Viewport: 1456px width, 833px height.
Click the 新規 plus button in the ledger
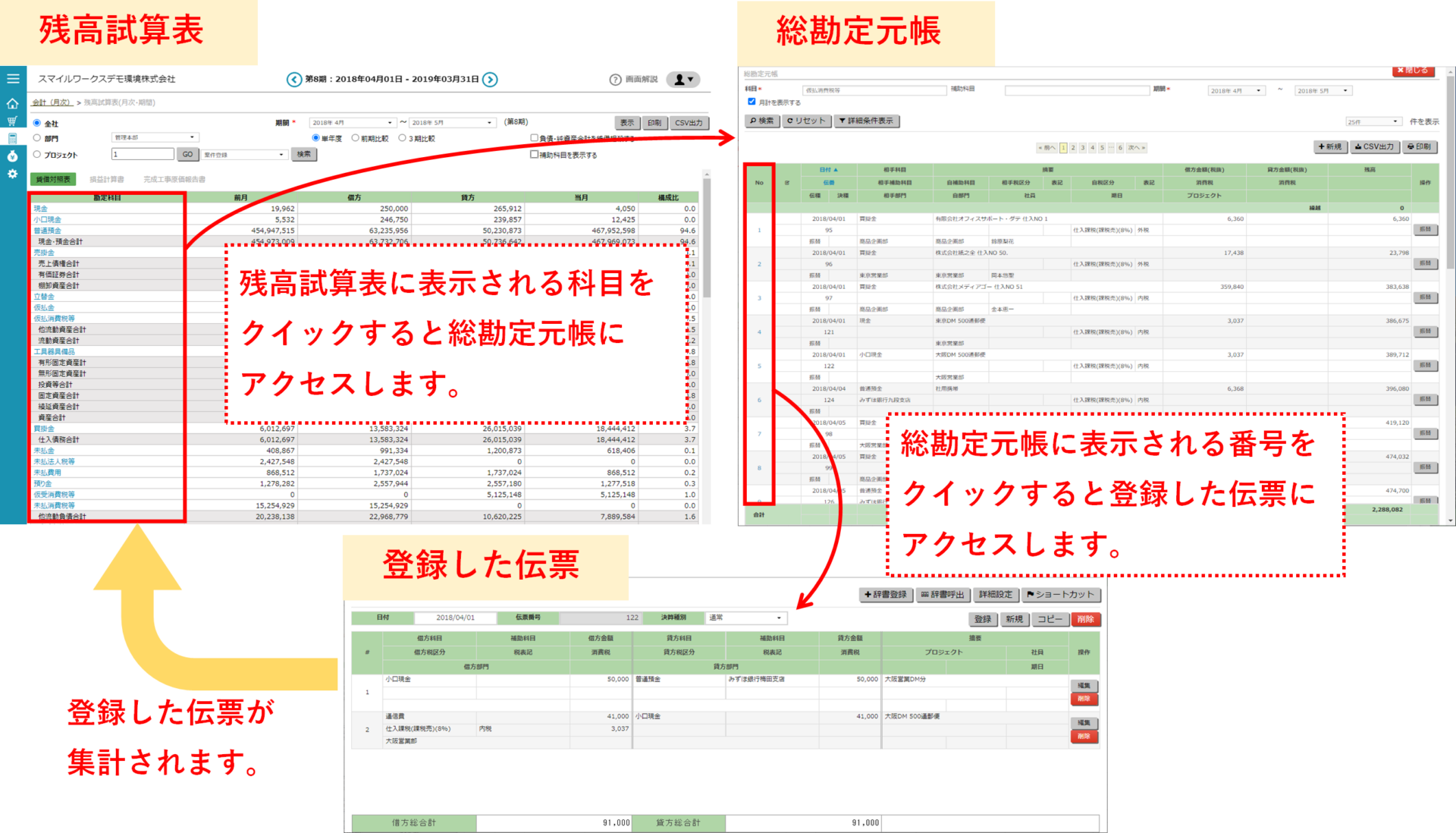click(x=1330, y=146)
